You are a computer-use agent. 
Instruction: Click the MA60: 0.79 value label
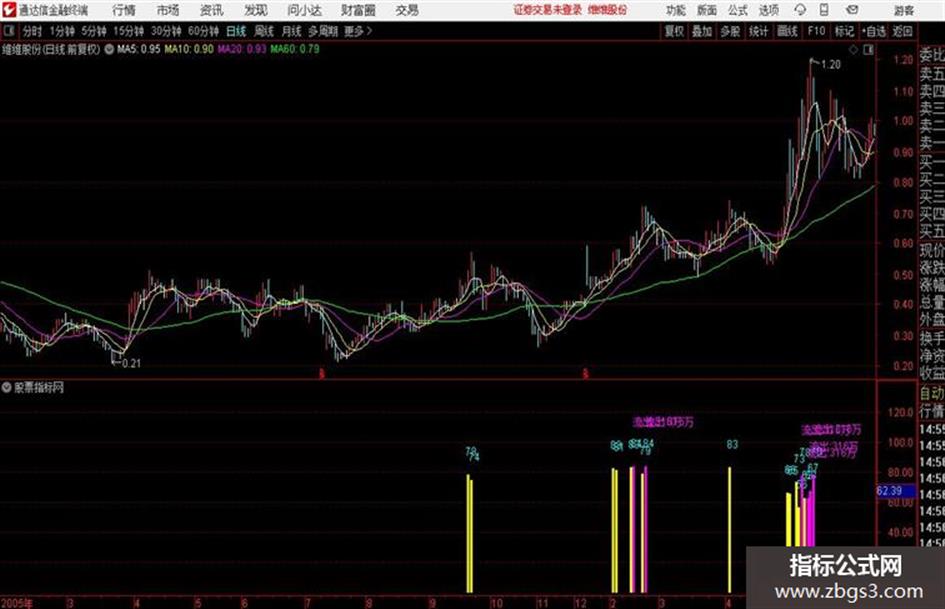[x=295, y=49]
